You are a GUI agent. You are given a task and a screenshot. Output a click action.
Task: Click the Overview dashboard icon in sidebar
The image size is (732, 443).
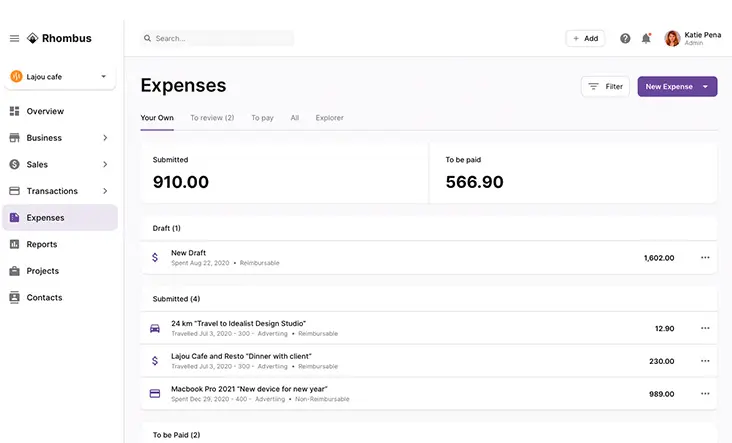(15, 111)
